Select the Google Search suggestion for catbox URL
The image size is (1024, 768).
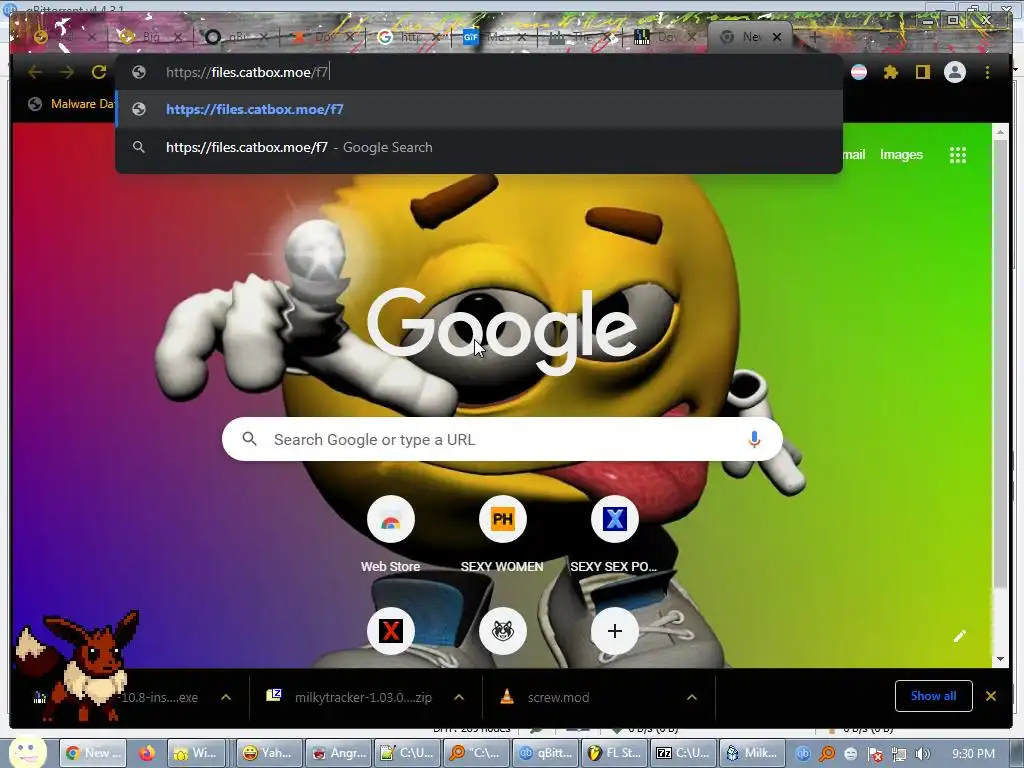pyautogui.click(x=479, y=147)
